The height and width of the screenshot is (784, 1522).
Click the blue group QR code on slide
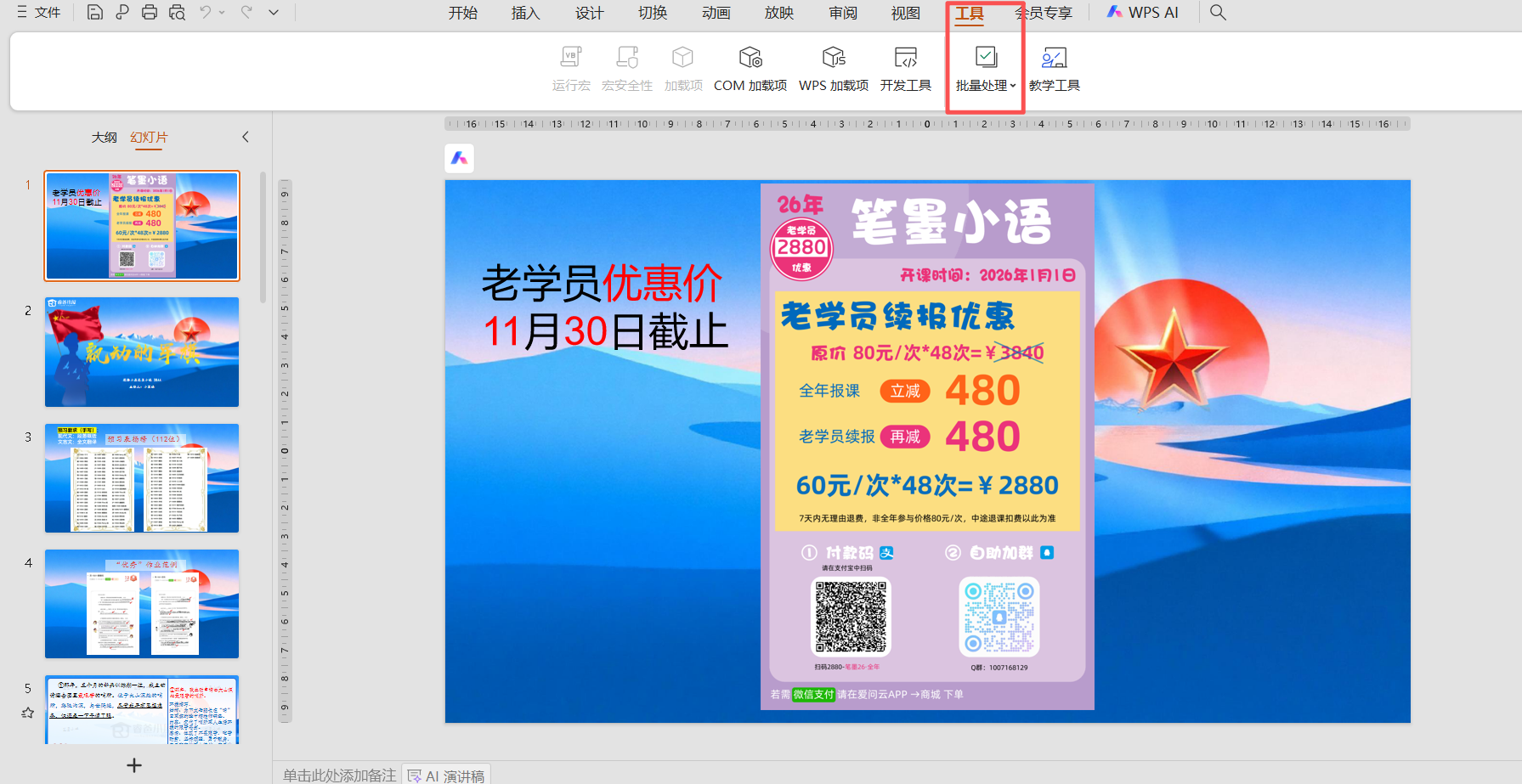coord(999,617)
